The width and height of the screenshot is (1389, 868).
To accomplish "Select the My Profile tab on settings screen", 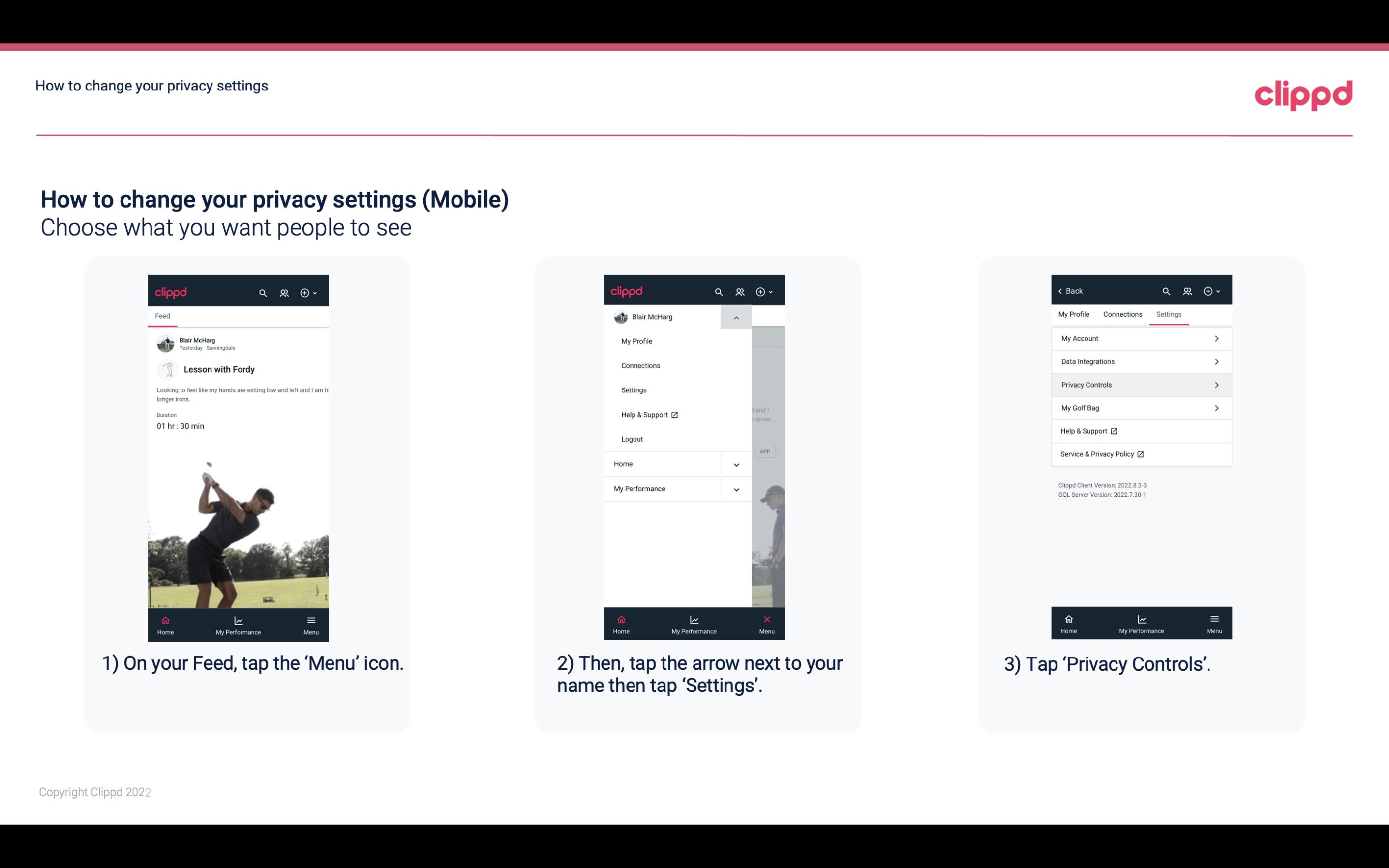I will tap(1075, 314).
